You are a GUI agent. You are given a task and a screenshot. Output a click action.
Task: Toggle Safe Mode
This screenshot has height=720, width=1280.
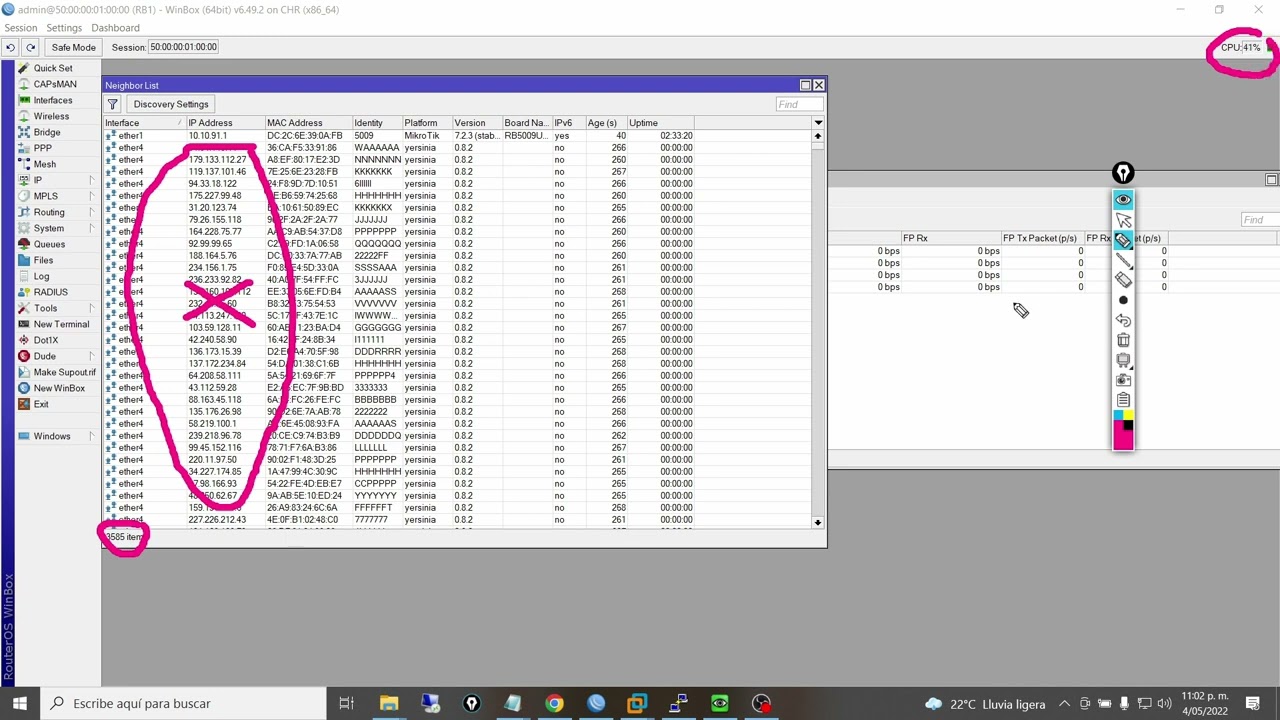[x=73, y=47]
